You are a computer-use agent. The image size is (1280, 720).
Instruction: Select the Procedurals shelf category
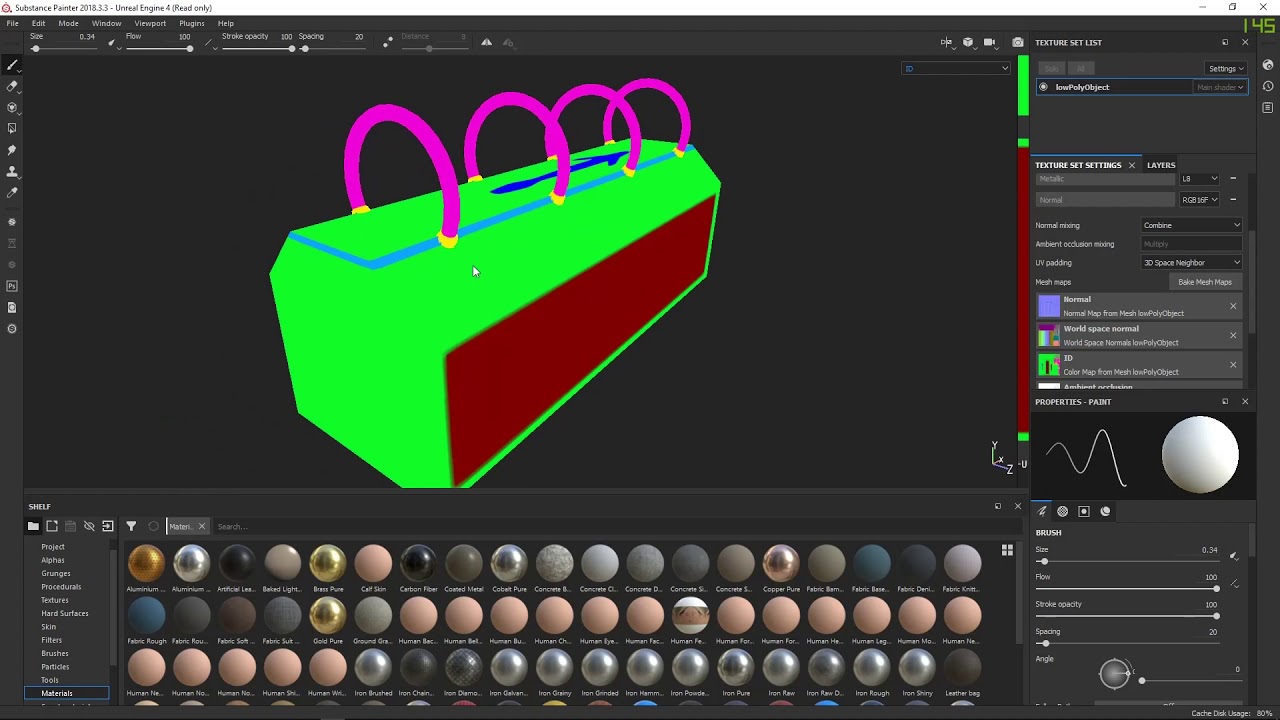click(61, 587)
